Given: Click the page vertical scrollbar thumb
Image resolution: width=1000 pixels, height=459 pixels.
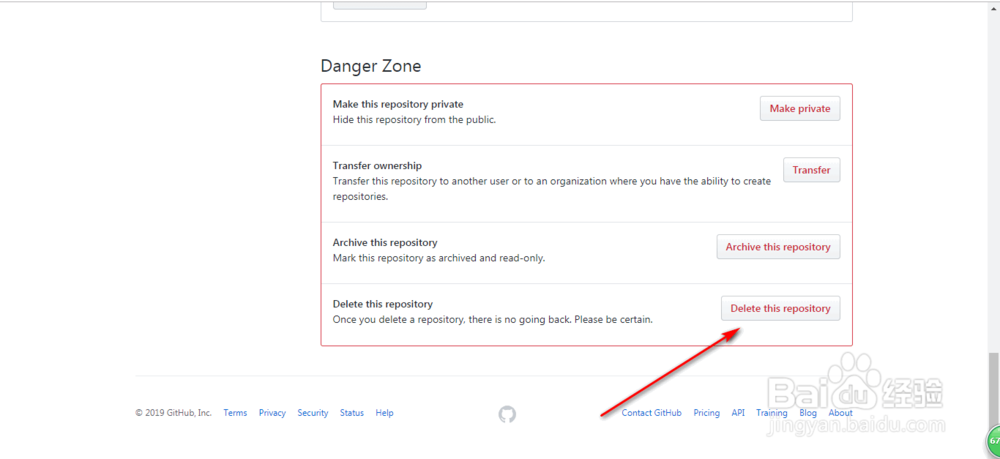Looking at the screenshot, I should tap(994, 392).
